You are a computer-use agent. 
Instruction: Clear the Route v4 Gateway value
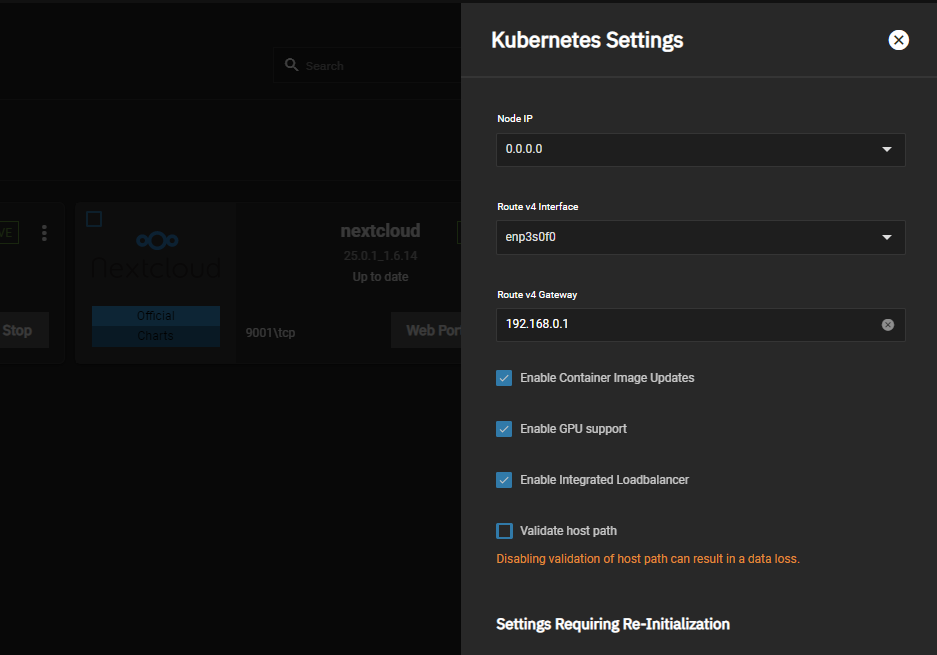tap(887, 325)
